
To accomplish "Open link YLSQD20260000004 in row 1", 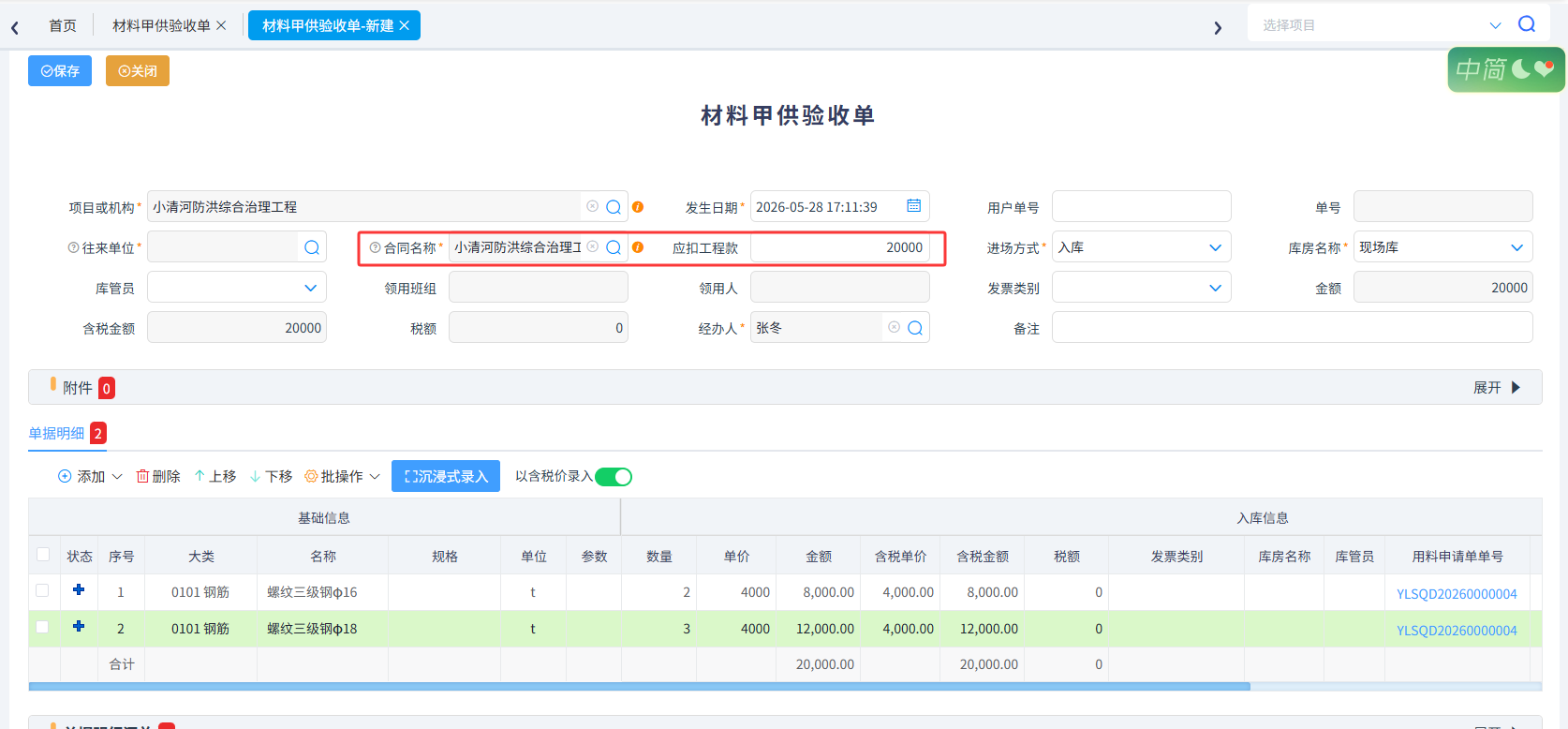I will coord(1457,594).
